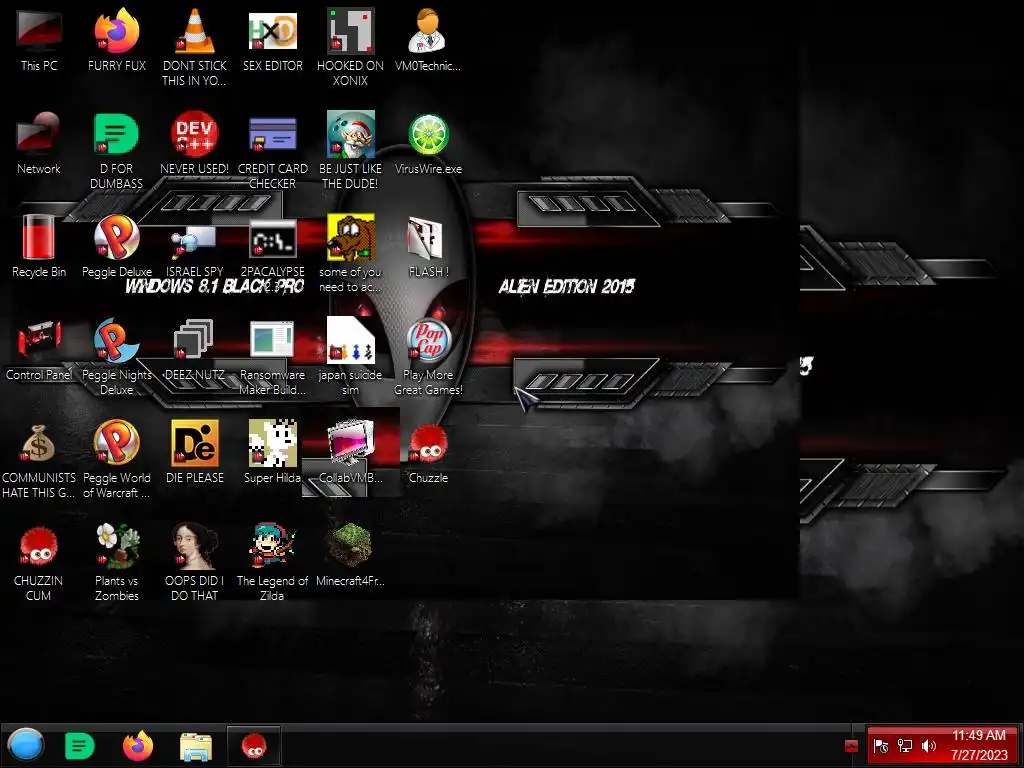Screen dimensions: 1024x768
Task: Click the blue Start orb
Action: [26, 745]
